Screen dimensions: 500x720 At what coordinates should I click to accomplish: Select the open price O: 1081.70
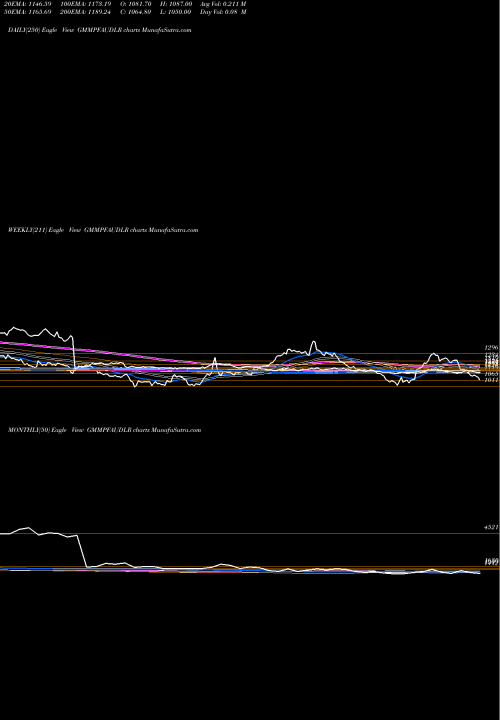coord(136,4)
